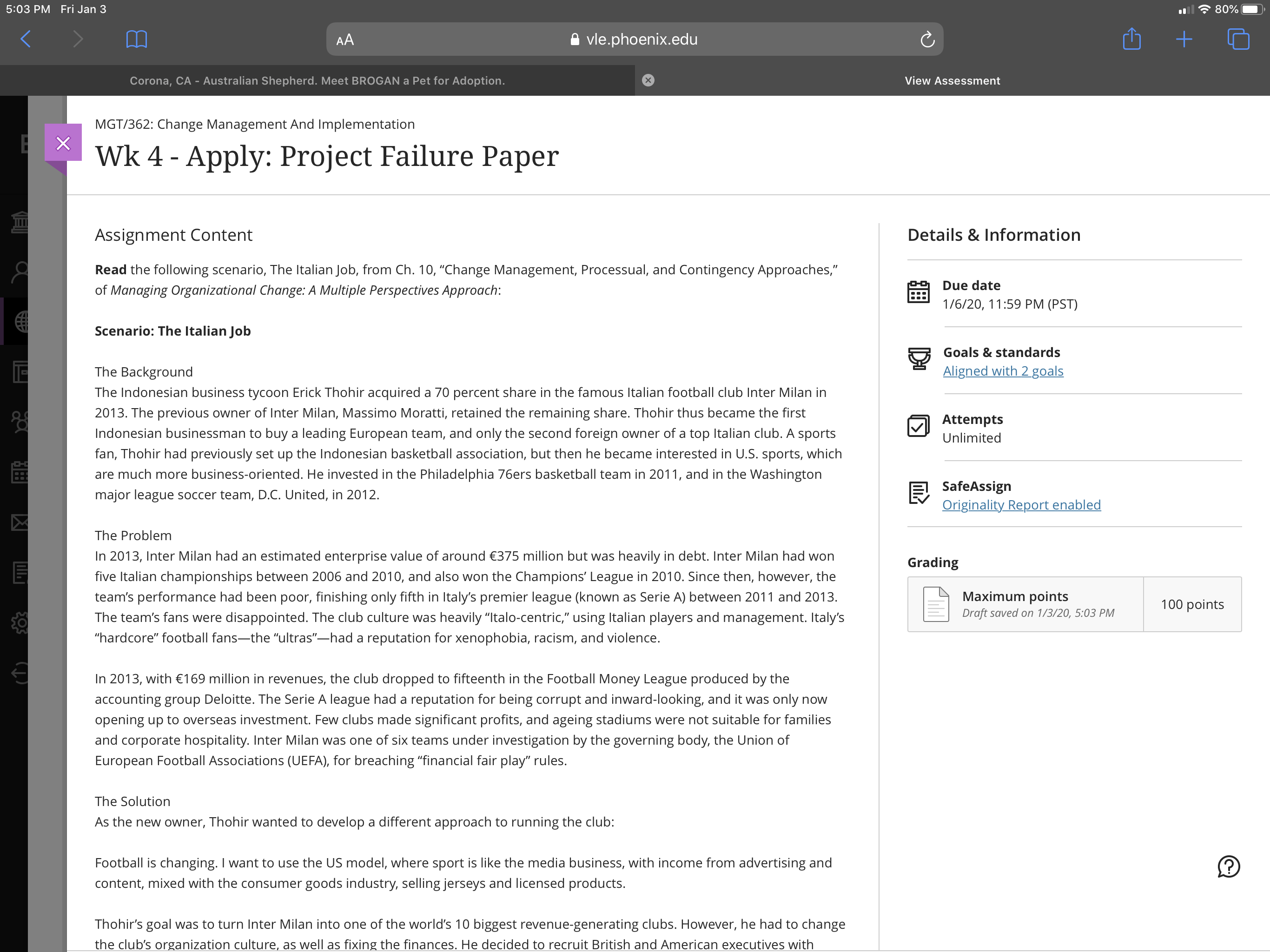Open the calendar sidebar icon
The width and height of the screenshot is (1270, 952).
pos(20,473)
